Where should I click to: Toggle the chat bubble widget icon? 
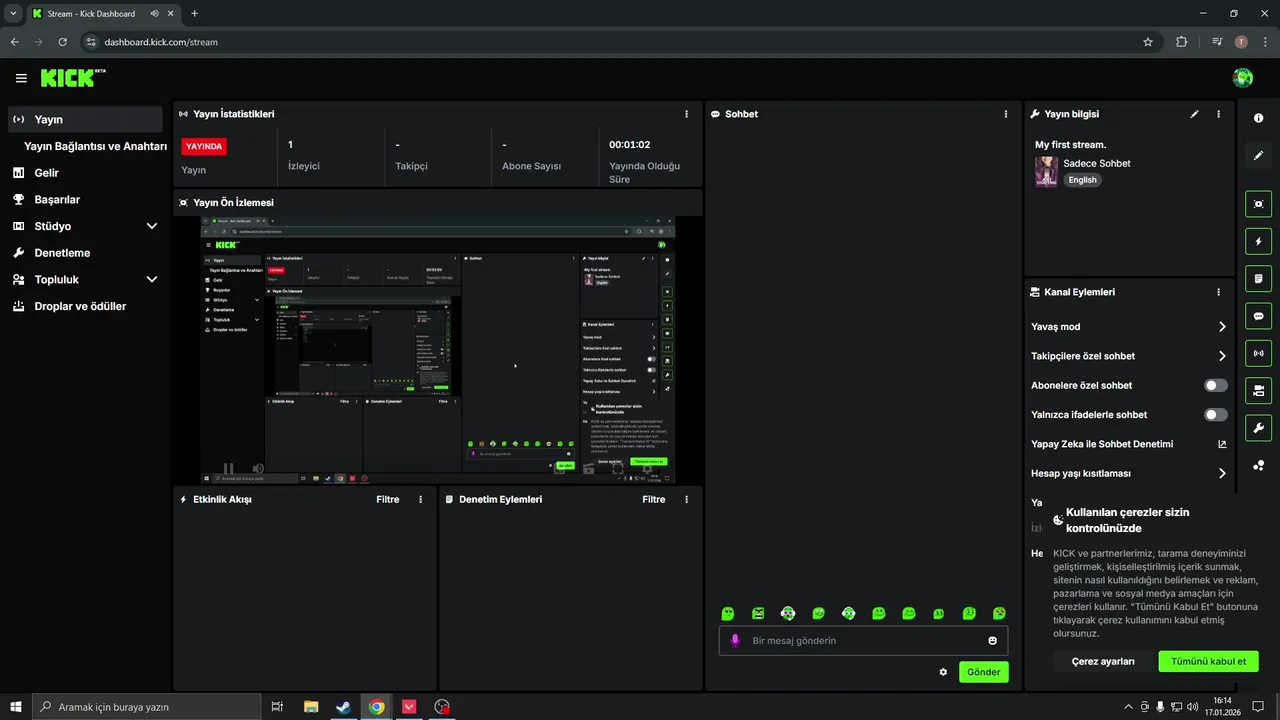(x=1258, y=316)
